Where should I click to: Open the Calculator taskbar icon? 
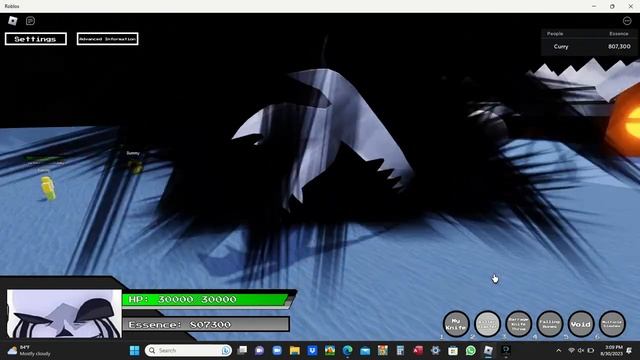400,350
